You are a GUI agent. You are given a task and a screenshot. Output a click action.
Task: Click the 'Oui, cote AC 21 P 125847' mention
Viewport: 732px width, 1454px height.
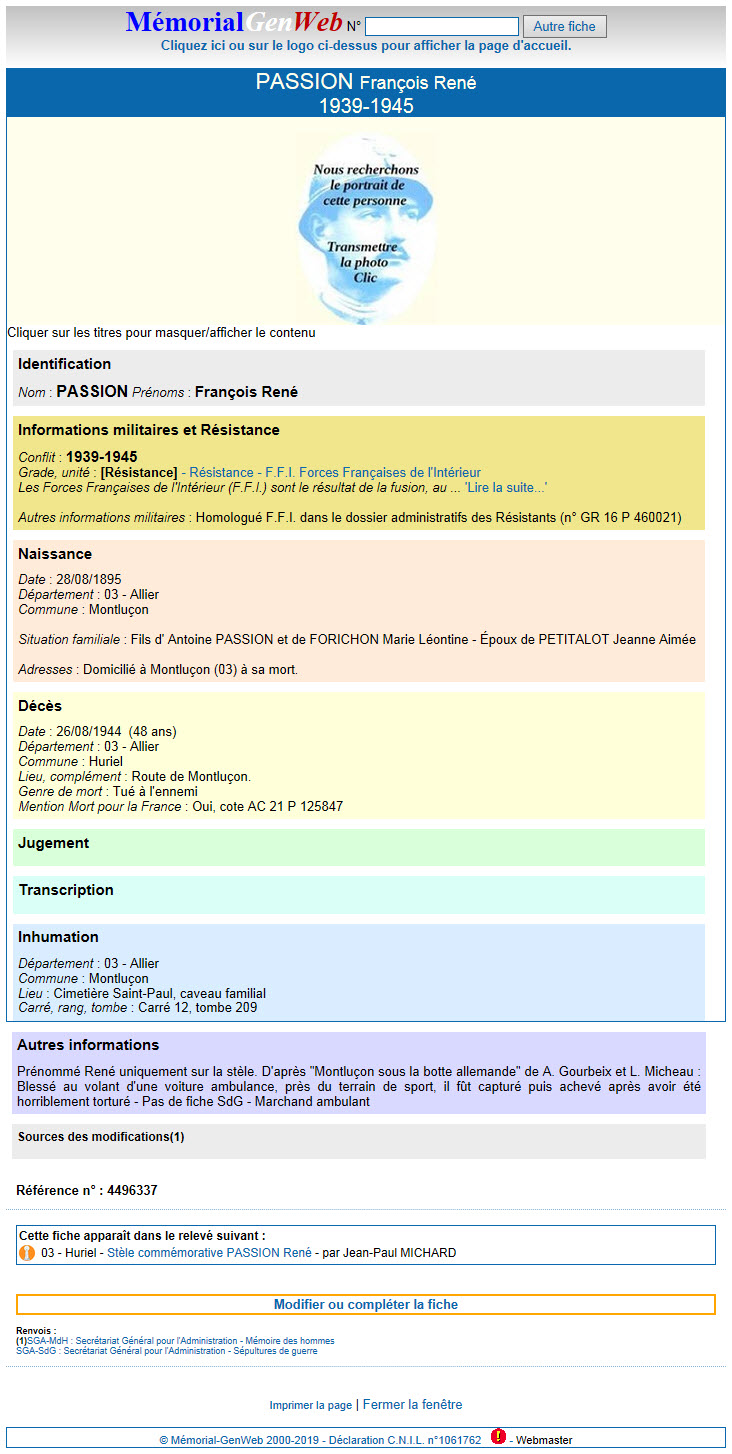pos(267,807)
